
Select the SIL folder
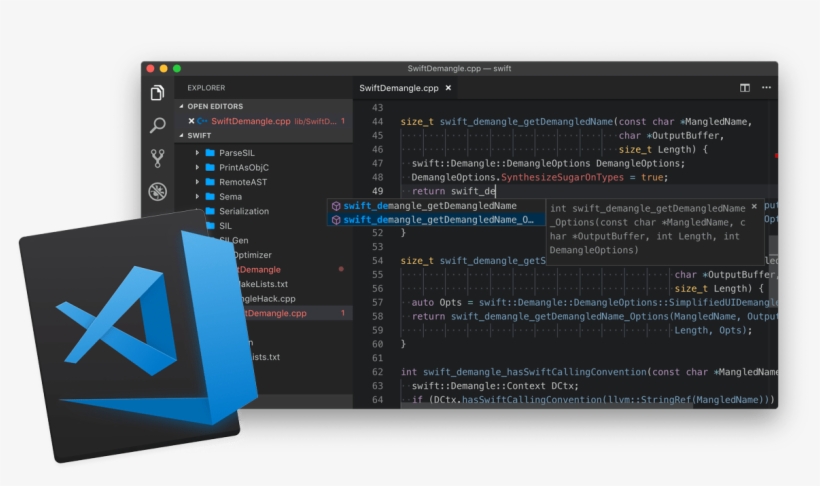tap(225, 226)
